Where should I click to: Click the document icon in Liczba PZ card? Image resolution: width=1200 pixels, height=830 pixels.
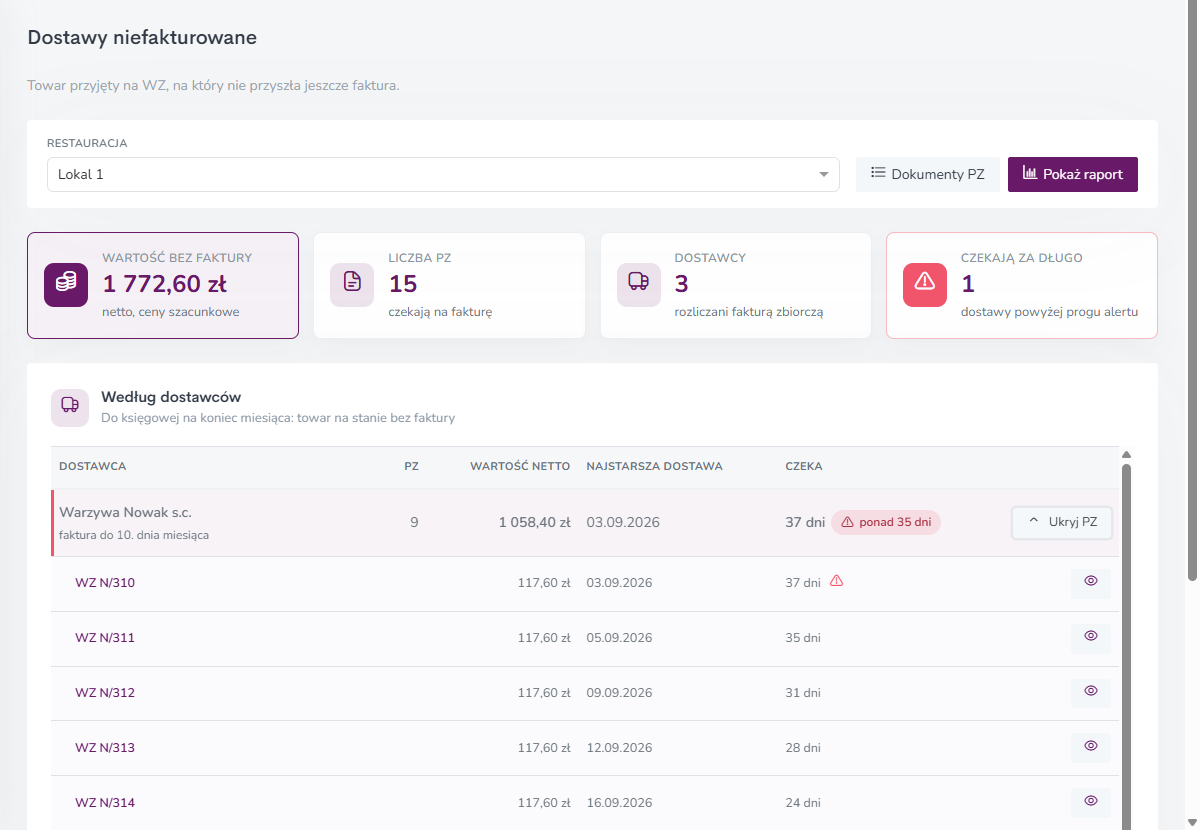(x=352, y=285)
